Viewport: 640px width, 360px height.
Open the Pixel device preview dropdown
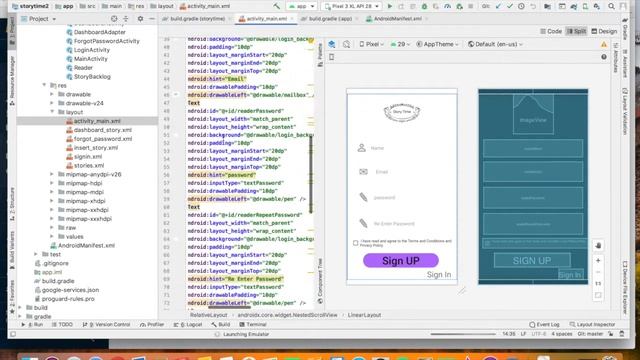pos(371,44)
